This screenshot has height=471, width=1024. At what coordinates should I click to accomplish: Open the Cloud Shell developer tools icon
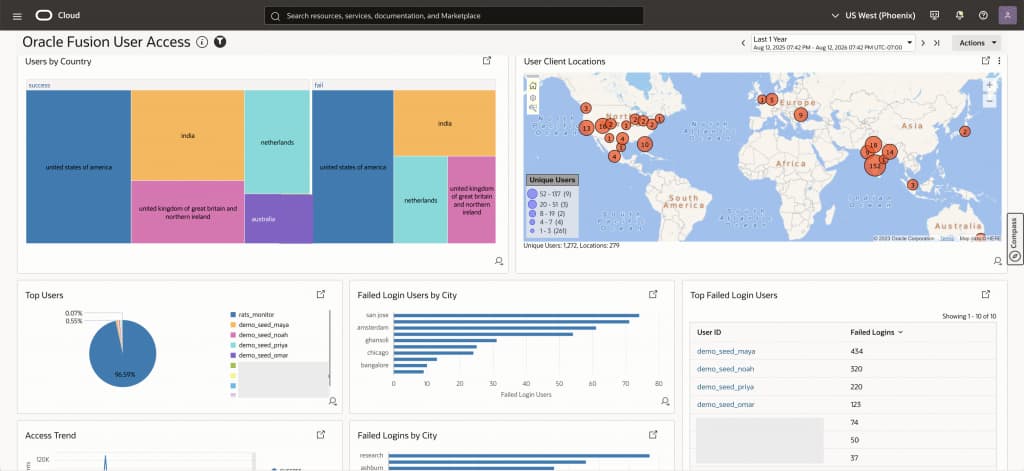tap(934, 16)
